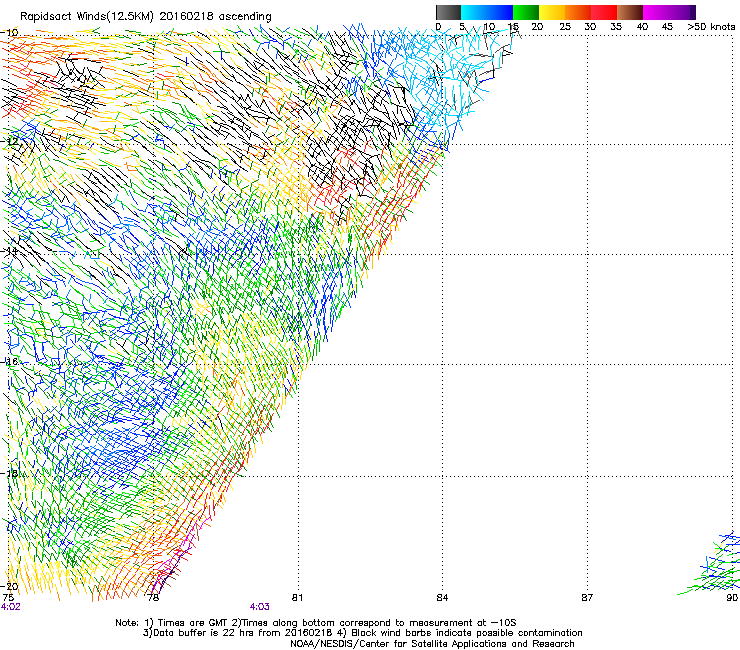The width and height of the screenshot is (740, 650).
Task: Click the yellow 20-25 knots legend color
Action: (552, 12)
